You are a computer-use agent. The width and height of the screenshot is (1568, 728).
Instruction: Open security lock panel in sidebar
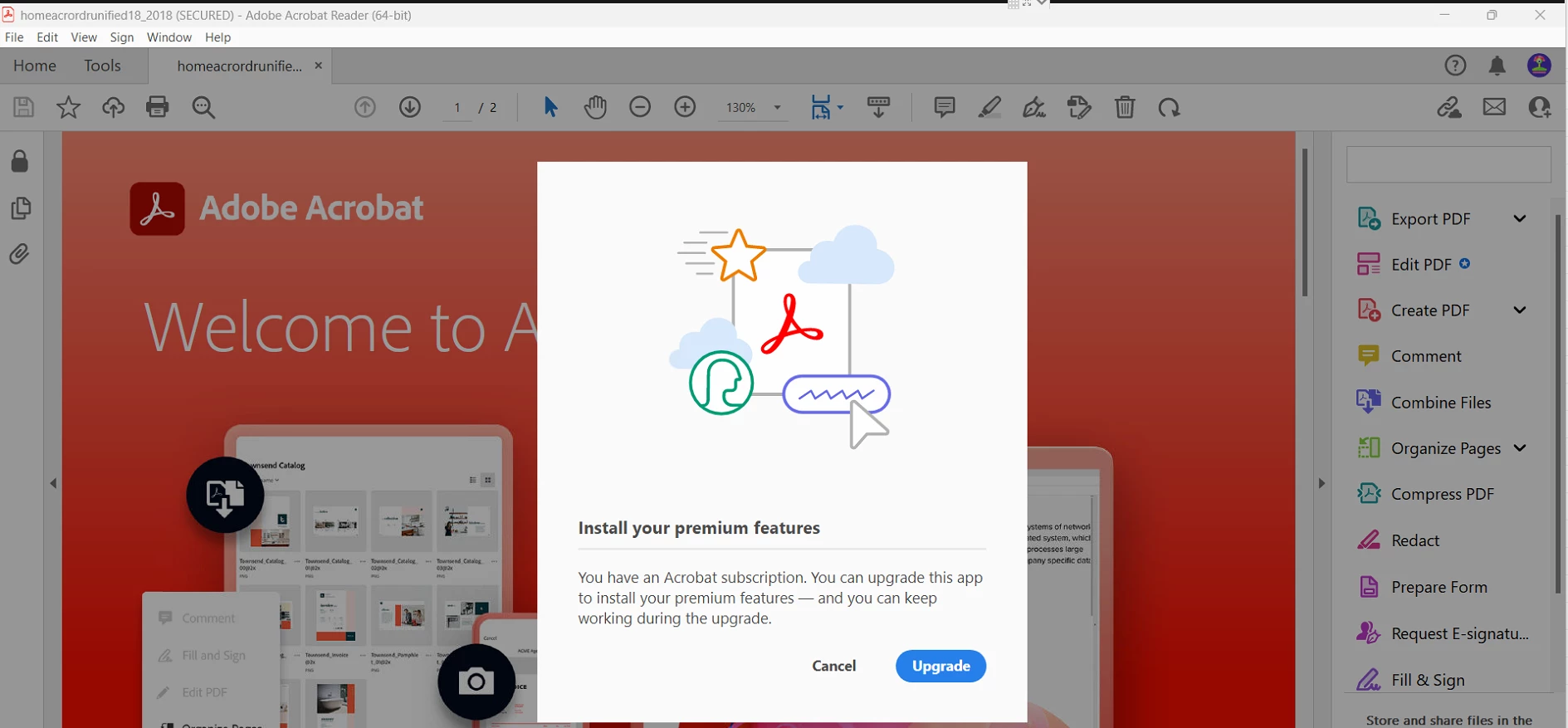[x=20, y=161]
